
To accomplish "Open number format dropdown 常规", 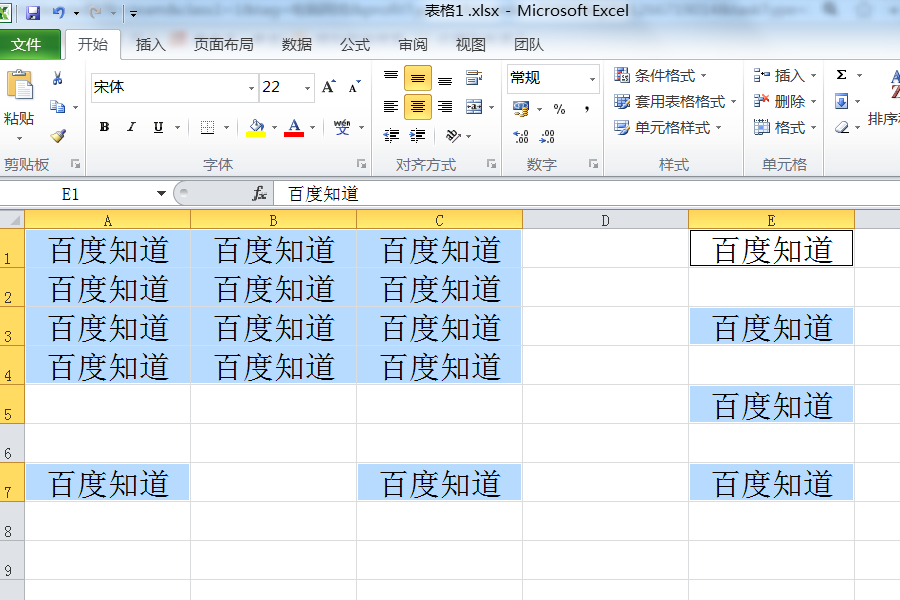I will click(592, 79).
